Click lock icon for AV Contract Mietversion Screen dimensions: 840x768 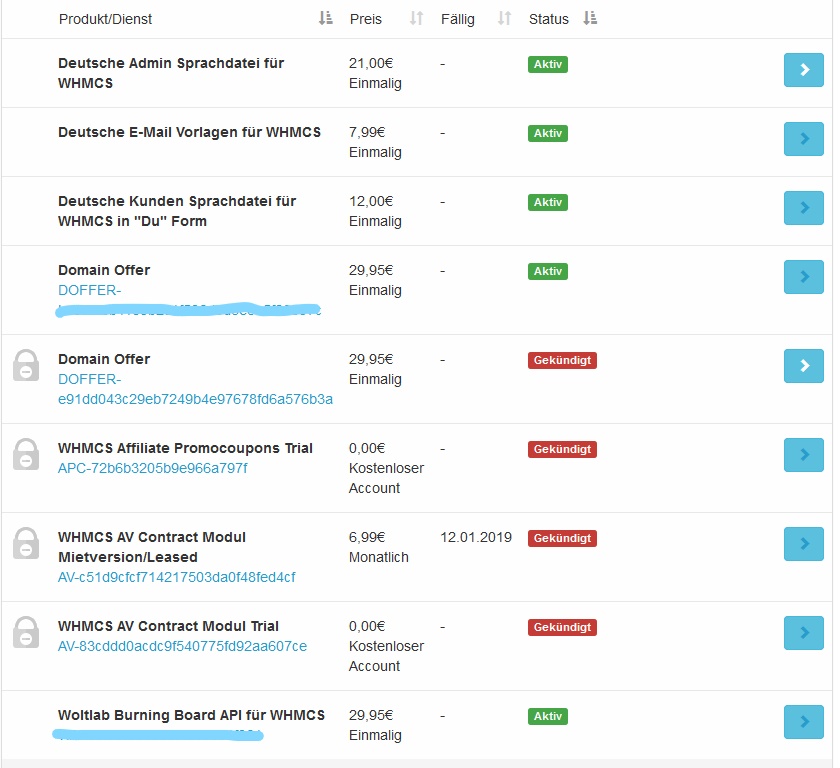26,543
